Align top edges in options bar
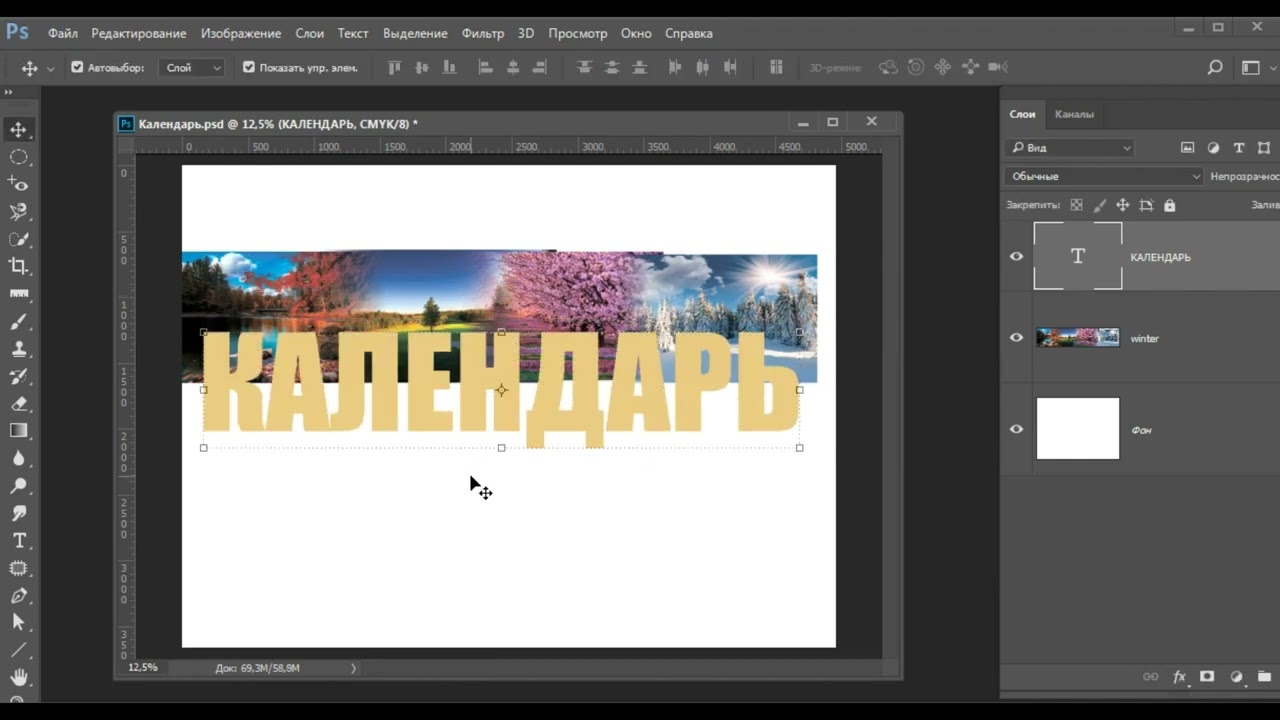 point(394,67)
